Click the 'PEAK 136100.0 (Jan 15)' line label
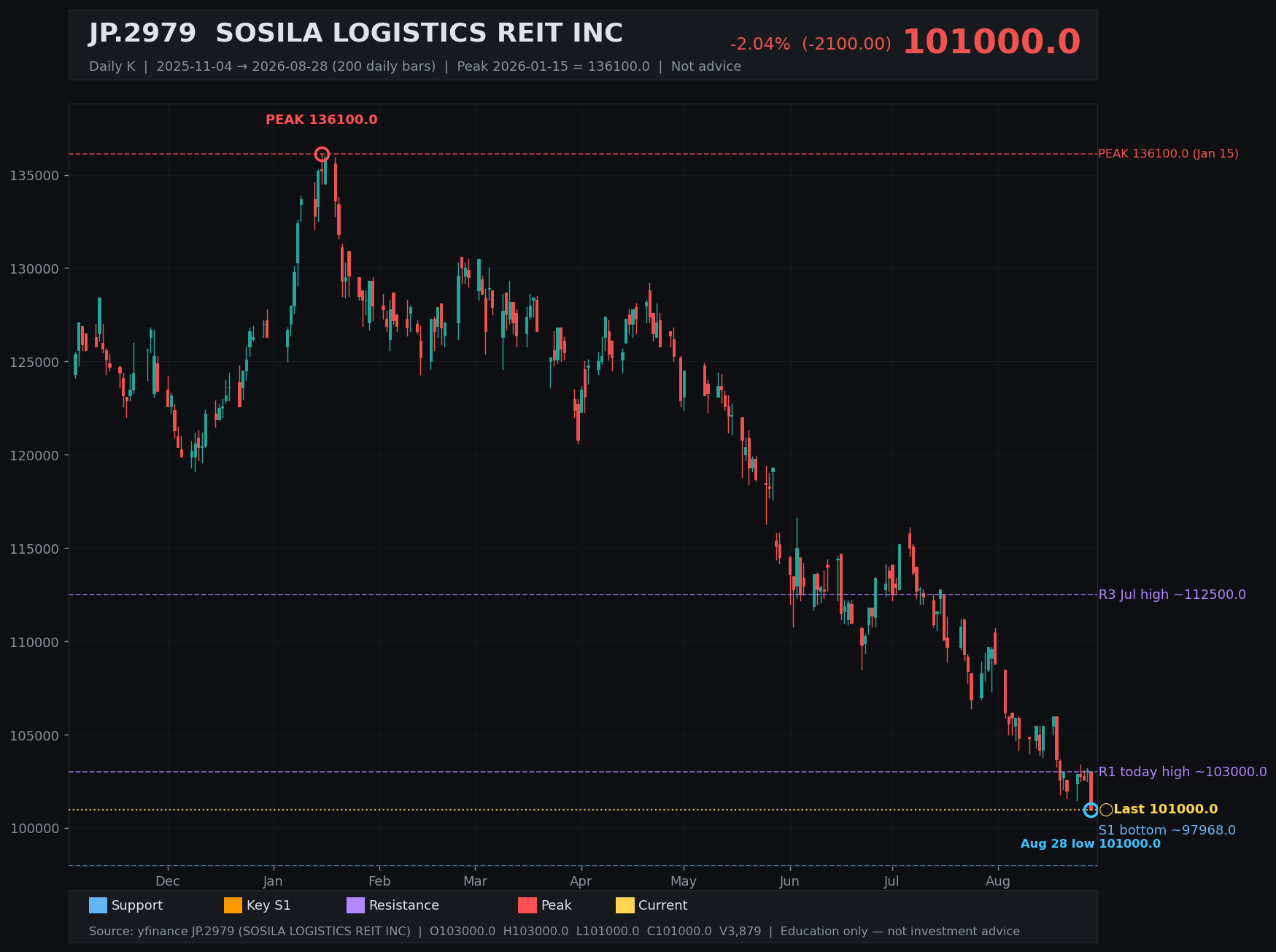Screen dimensions: 1276x952 [x=1168, y=154]
